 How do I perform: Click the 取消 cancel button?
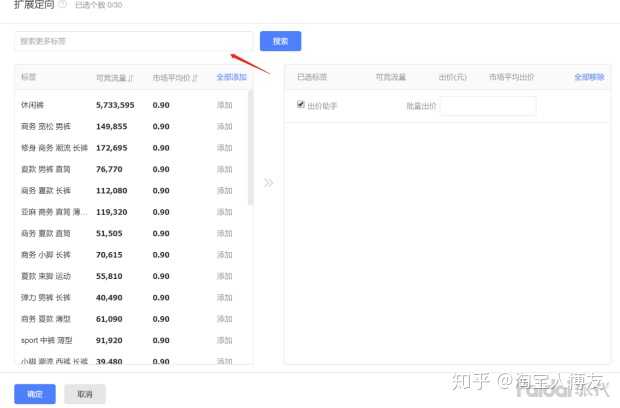(84, 394)
